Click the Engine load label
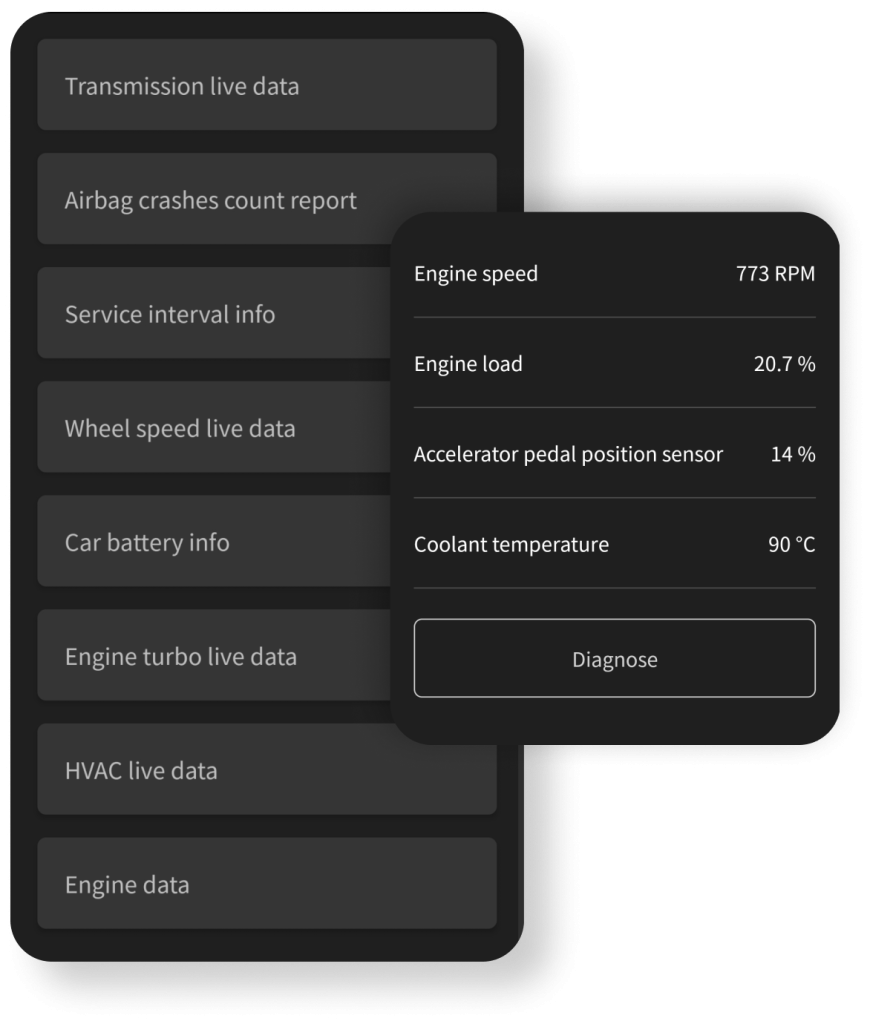 (x=468, y=364)
